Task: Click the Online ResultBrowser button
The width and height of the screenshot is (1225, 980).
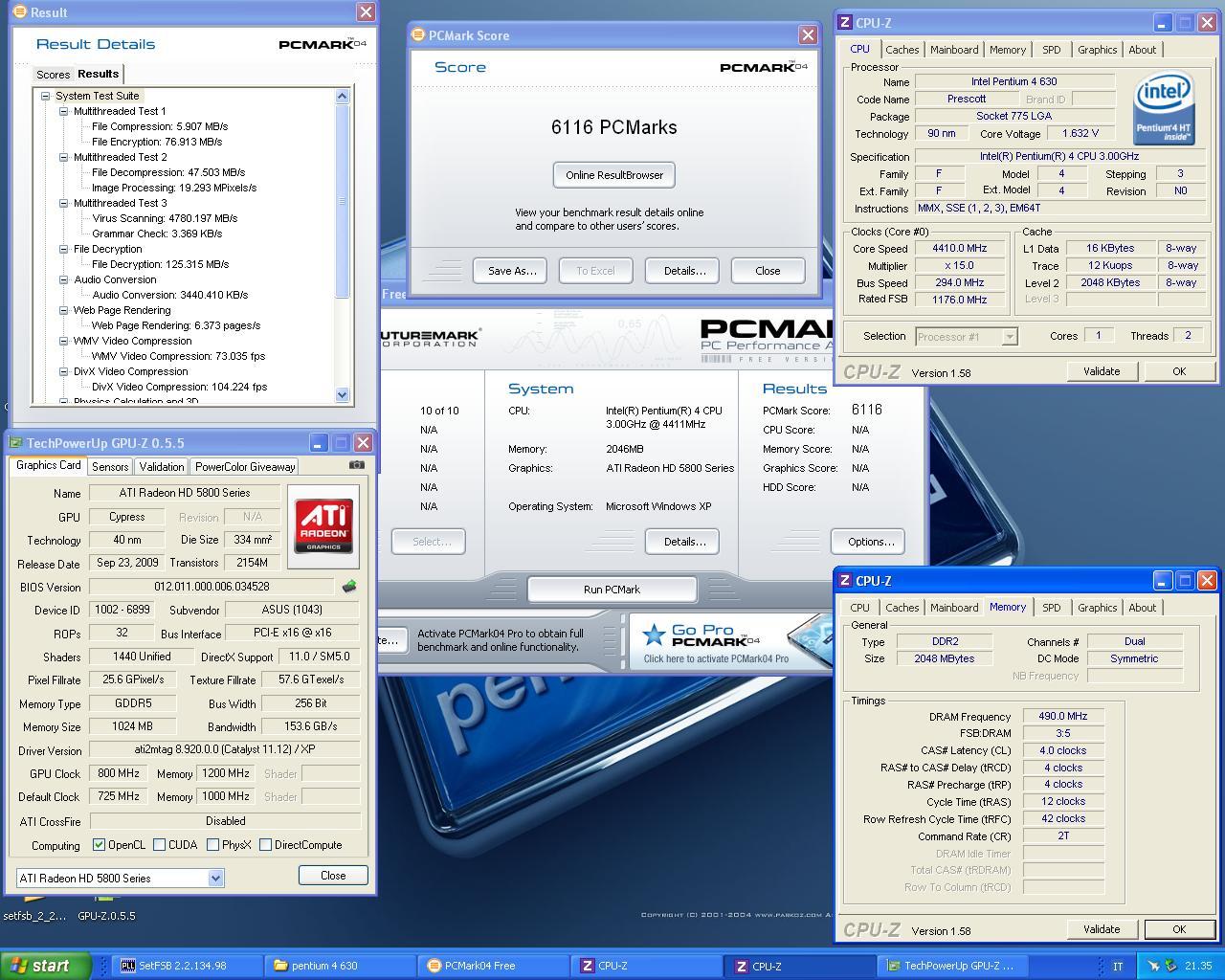Action: pyautogui.click(x=614, y=175)
